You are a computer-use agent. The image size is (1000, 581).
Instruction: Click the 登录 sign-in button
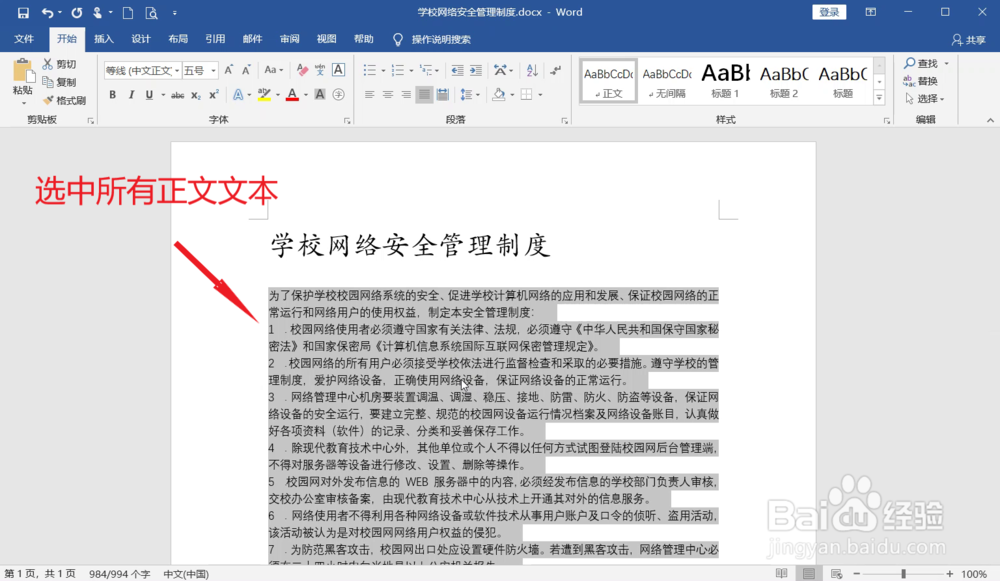coord(828,11)
